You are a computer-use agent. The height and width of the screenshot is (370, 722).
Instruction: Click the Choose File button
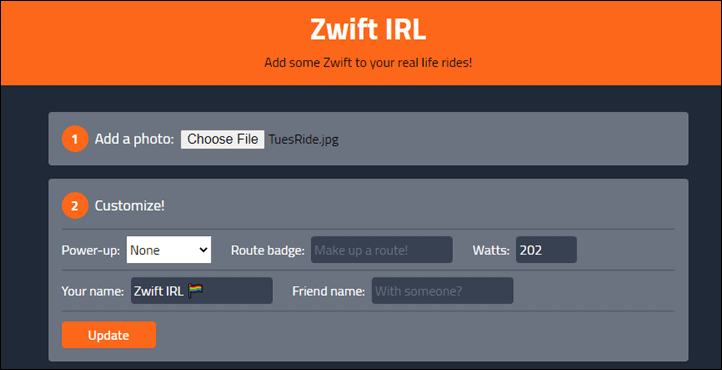(x=222, y=139)
